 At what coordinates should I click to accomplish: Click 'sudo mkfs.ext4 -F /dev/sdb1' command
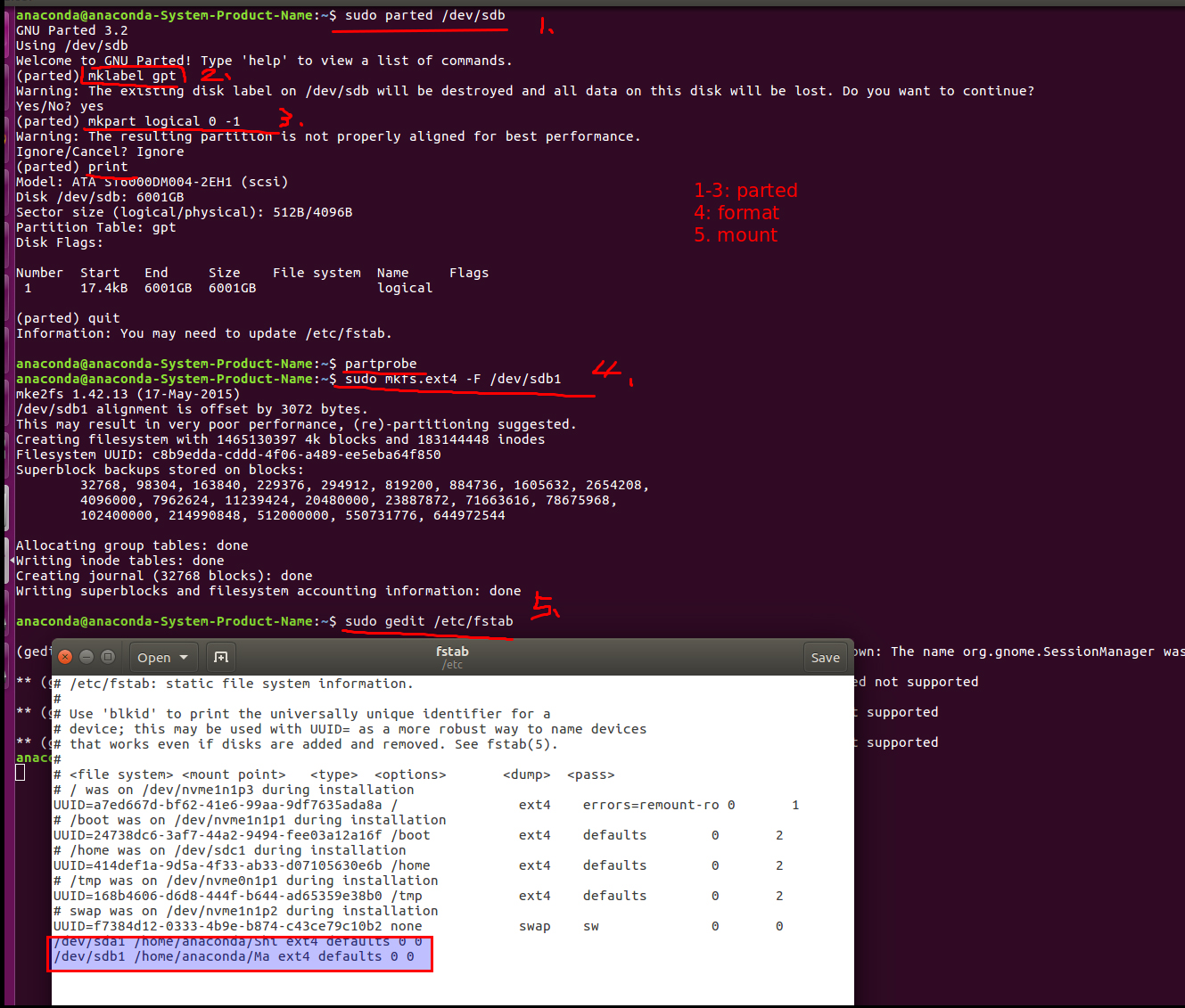point(453,379)
